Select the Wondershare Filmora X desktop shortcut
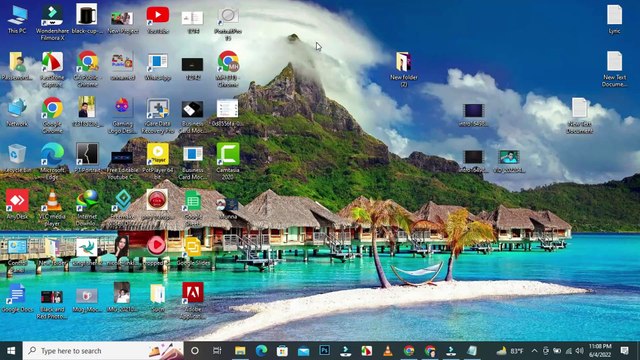 click(52, 23)
